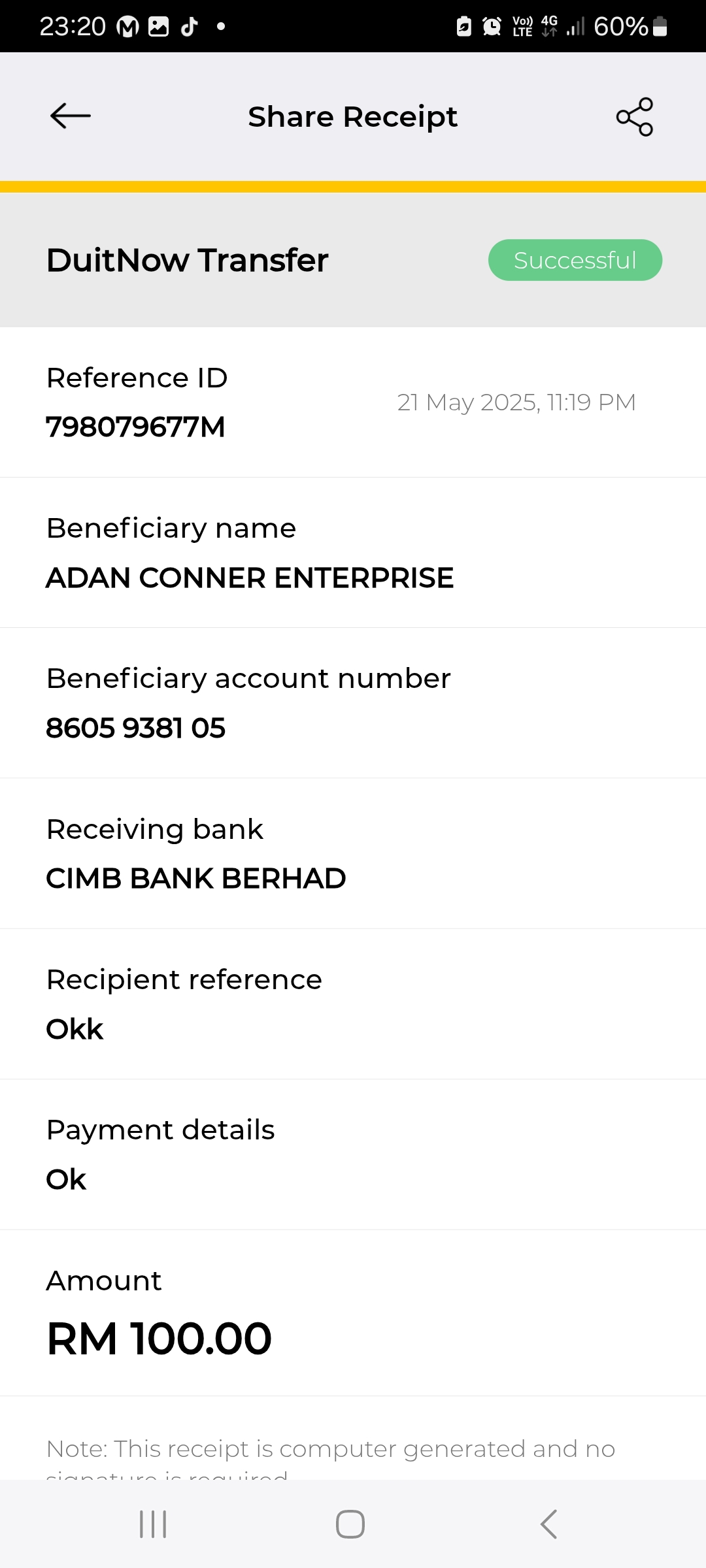Tap the Share Receipt title
This screenshot has width=706, height=1568.
click(x=352, y=117)
